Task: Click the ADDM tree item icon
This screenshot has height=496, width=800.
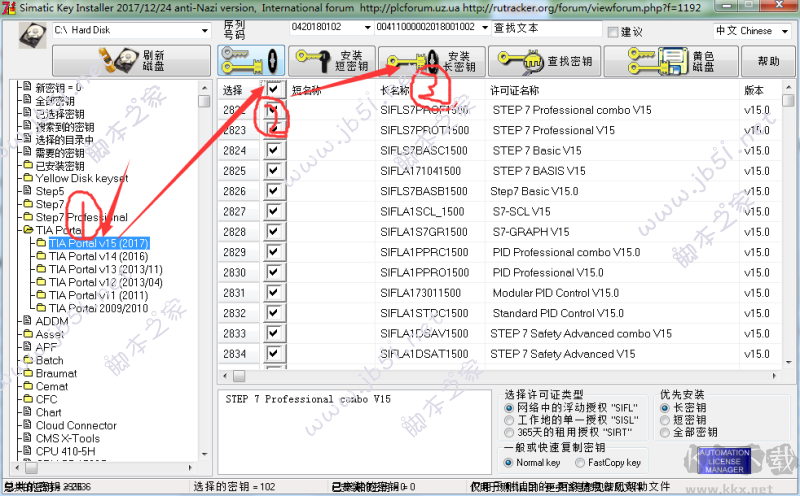Action: click(28, 321)
